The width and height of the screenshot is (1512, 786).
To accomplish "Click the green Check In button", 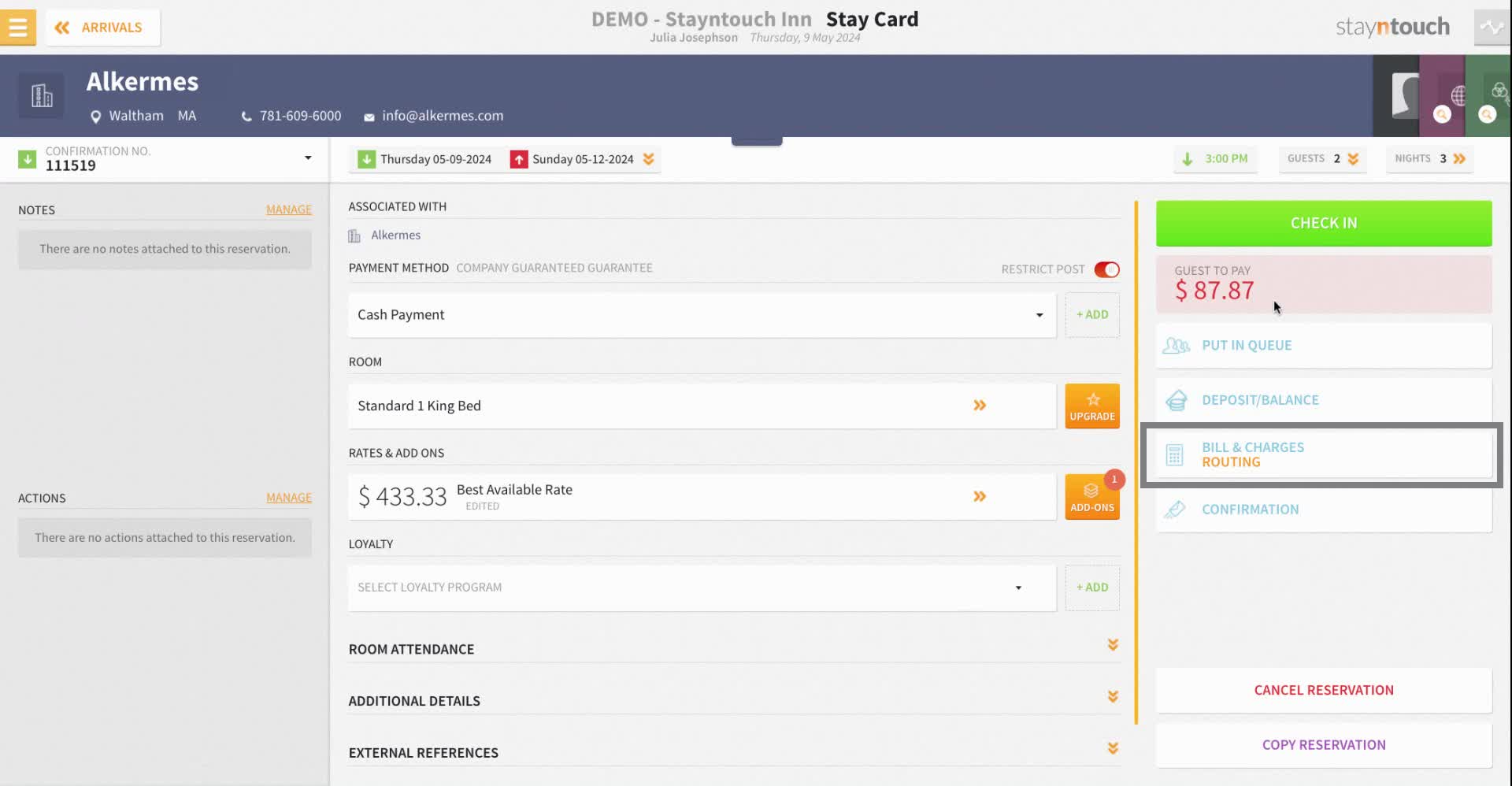I will pyautogui.click(x=1324, y=224).
